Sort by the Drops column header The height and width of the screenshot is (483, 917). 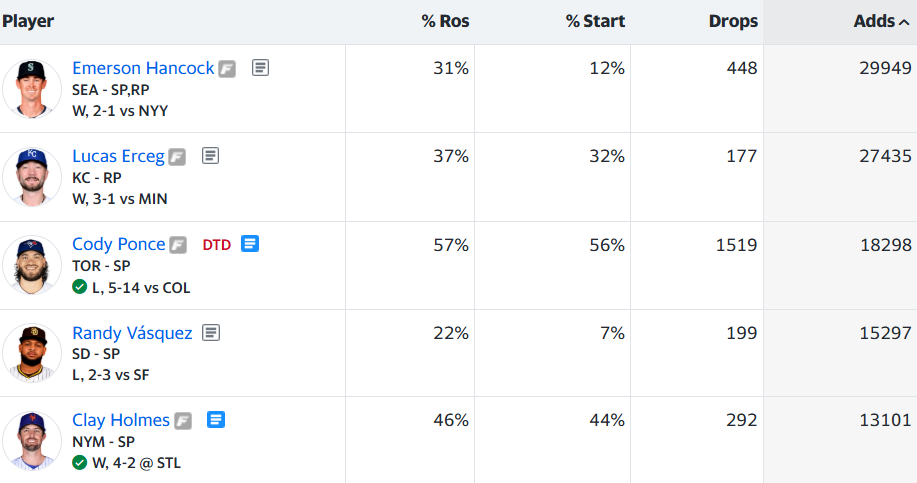733,21
